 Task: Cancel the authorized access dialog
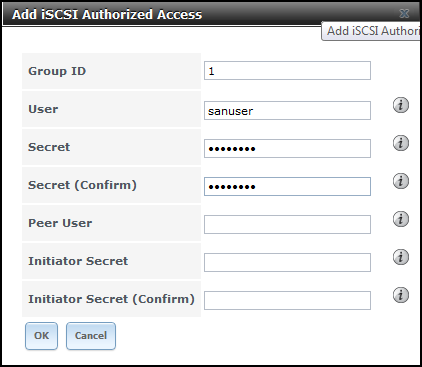point(91,336)
